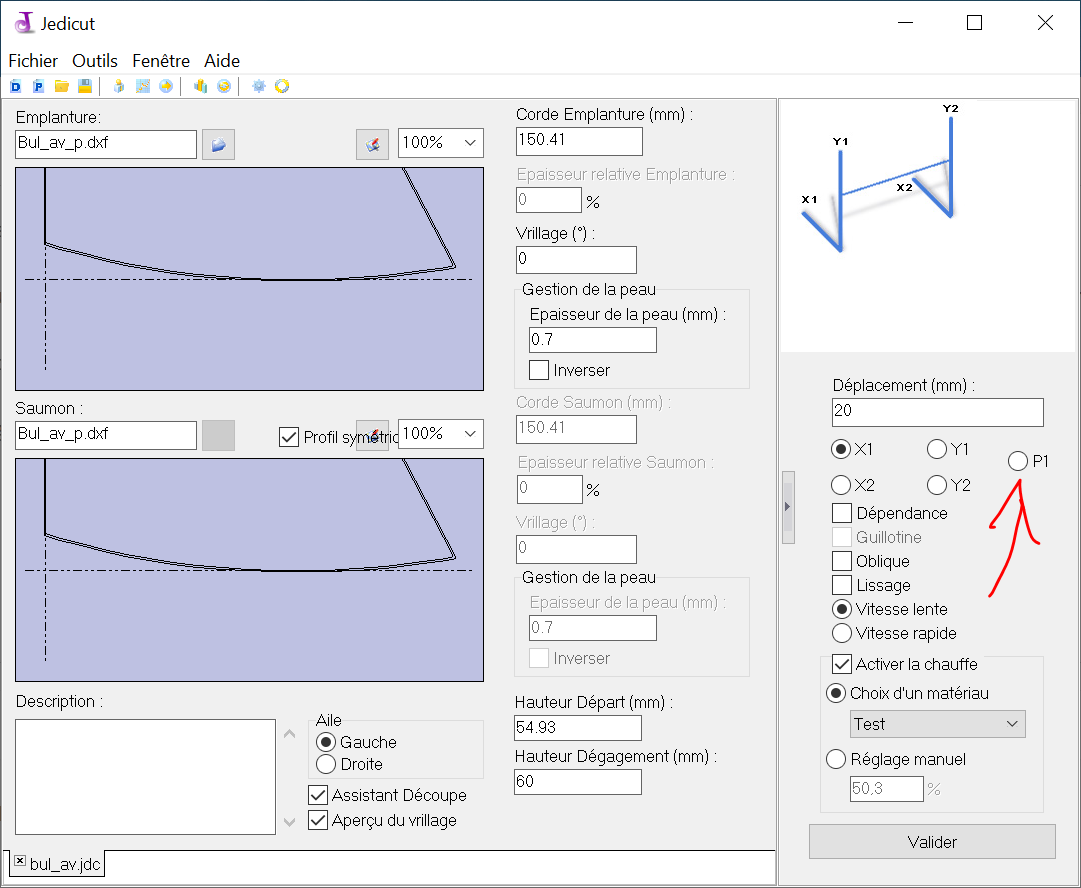This screenshot has height=888, width=1081.
Task: Click the edit icon beside Emplanture zoom
Action: point(372,144)
